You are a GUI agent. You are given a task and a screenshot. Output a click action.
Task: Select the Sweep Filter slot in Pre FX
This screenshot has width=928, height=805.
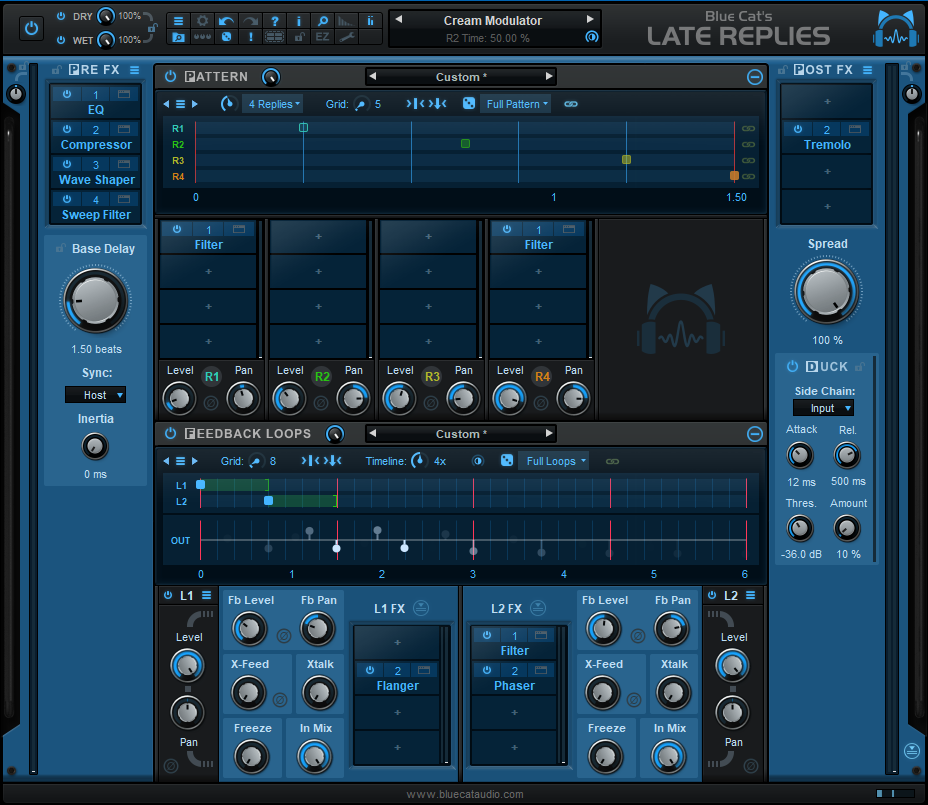pyautogui.click(x=96, y=214)
